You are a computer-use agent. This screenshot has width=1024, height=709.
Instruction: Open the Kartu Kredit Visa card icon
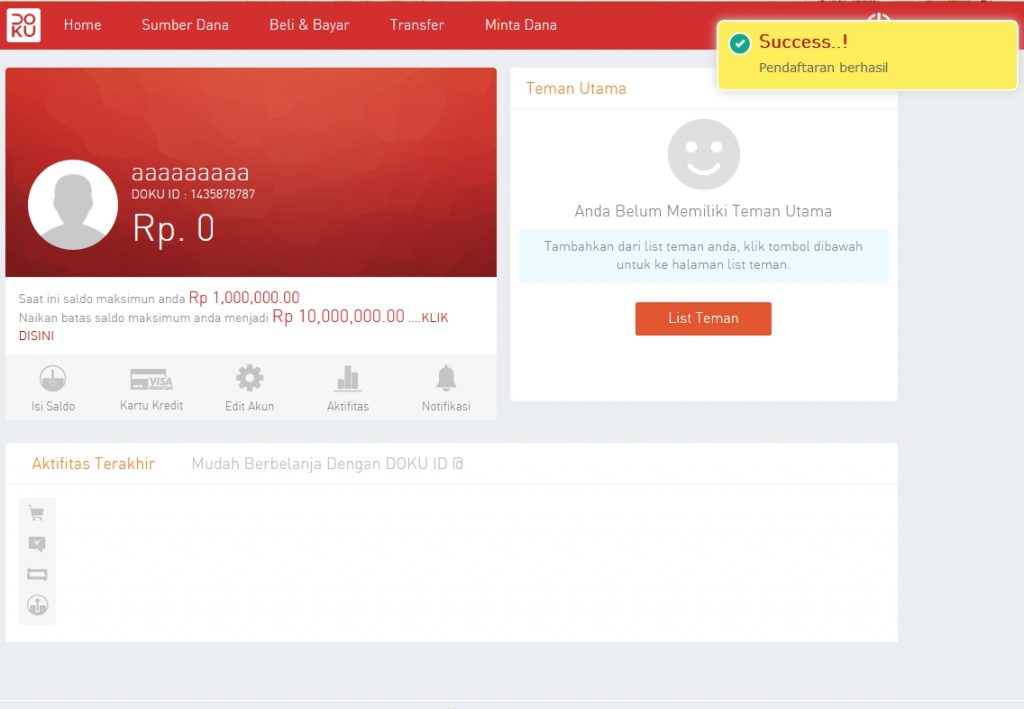pos(152,379)
